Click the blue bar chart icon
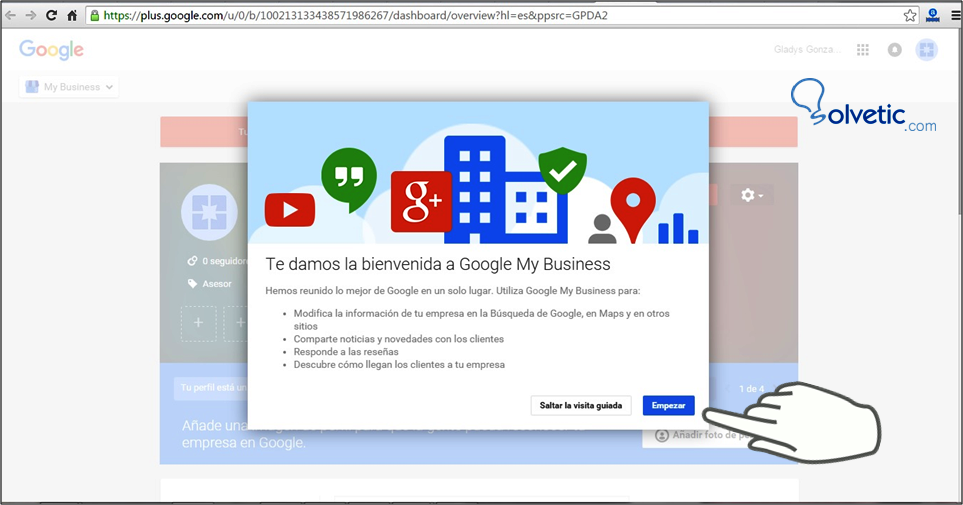 click(678, 228)
